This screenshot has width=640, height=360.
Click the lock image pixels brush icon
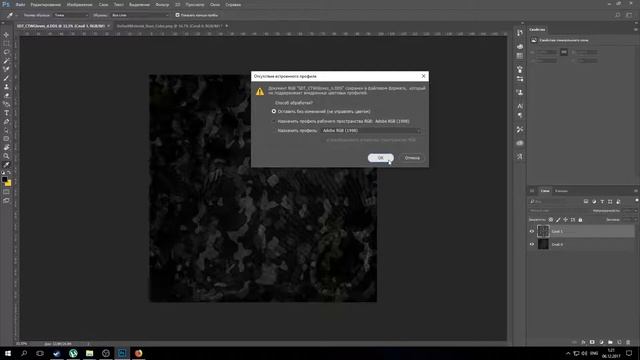pyautogui.click(x=558, y=220)
